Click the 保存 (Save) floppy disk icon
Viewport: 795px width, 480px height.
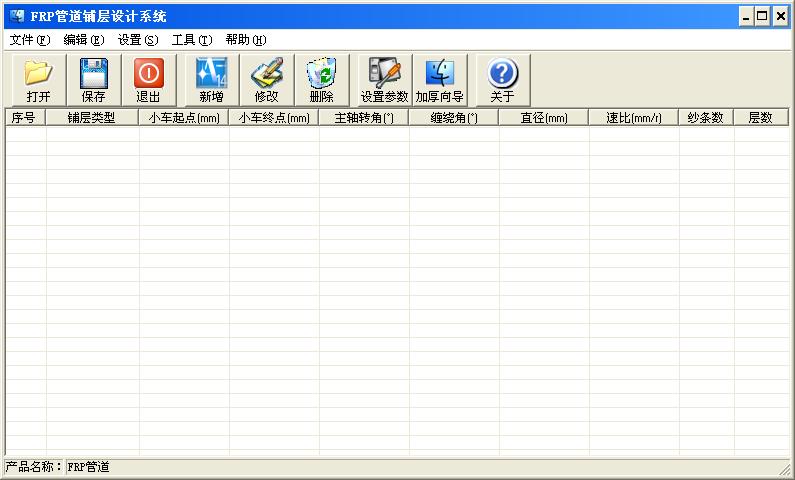click(x=93, y=73)
